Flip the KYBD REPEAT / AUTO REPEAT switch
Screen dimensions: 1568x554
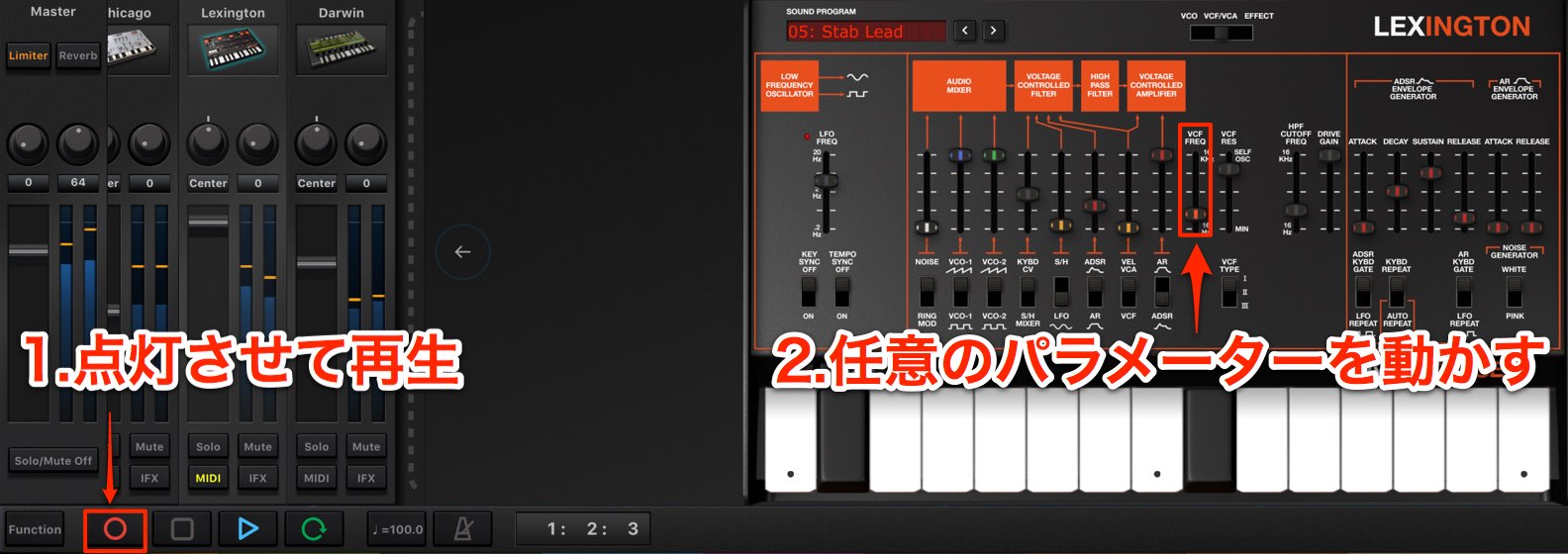pos(1397,292)
